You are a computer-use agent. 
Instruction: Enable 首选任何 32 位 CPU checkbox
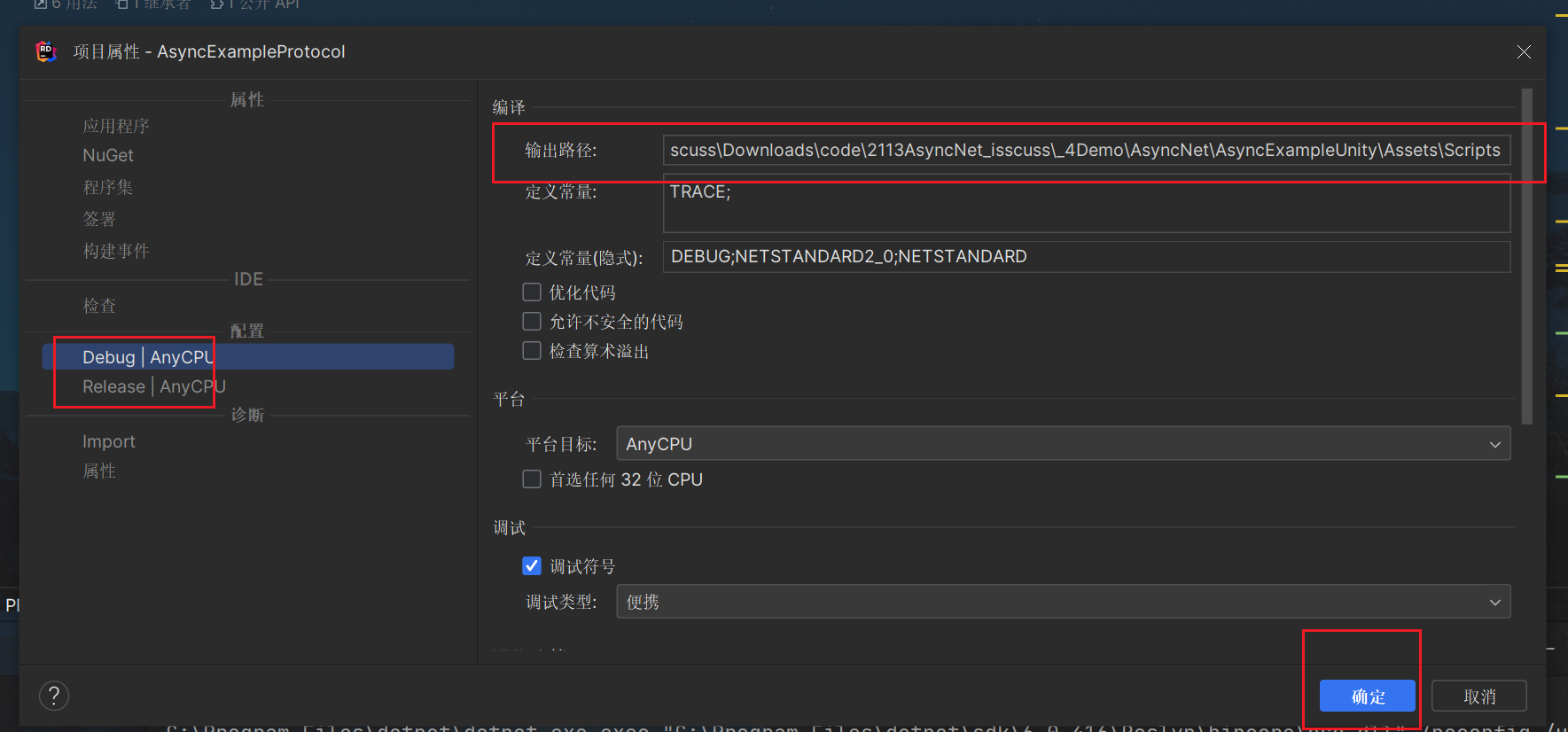532,479
